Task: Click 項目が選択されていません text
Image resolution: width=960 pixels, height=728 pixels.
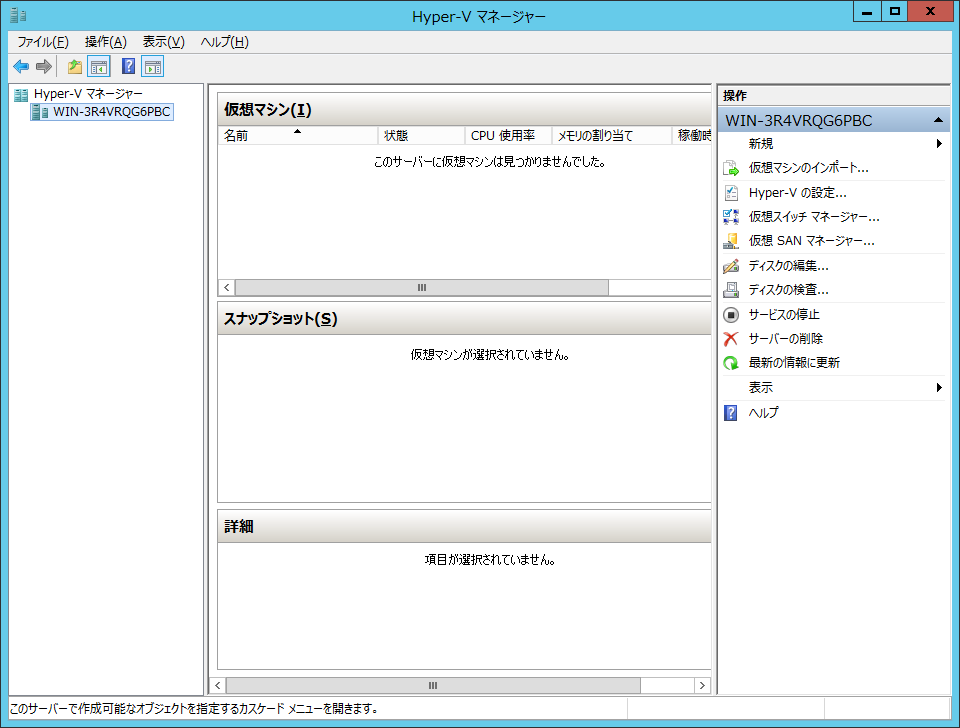Action: [x=490, y=560]
